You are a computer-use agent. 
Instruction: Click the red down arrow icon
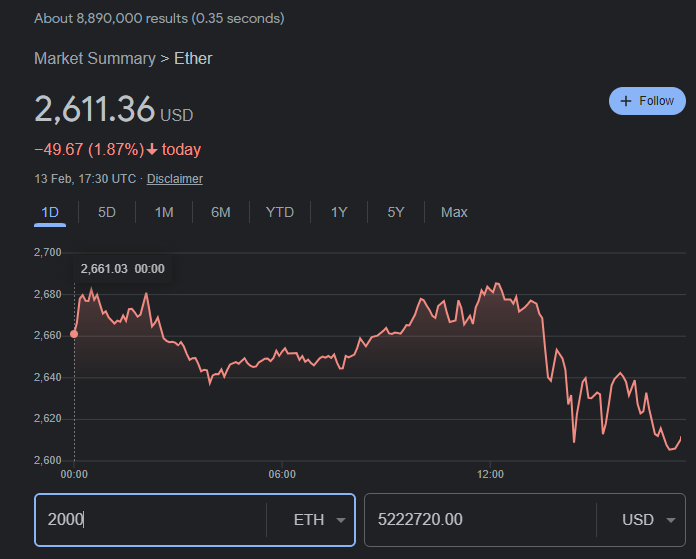pos(152,150)
